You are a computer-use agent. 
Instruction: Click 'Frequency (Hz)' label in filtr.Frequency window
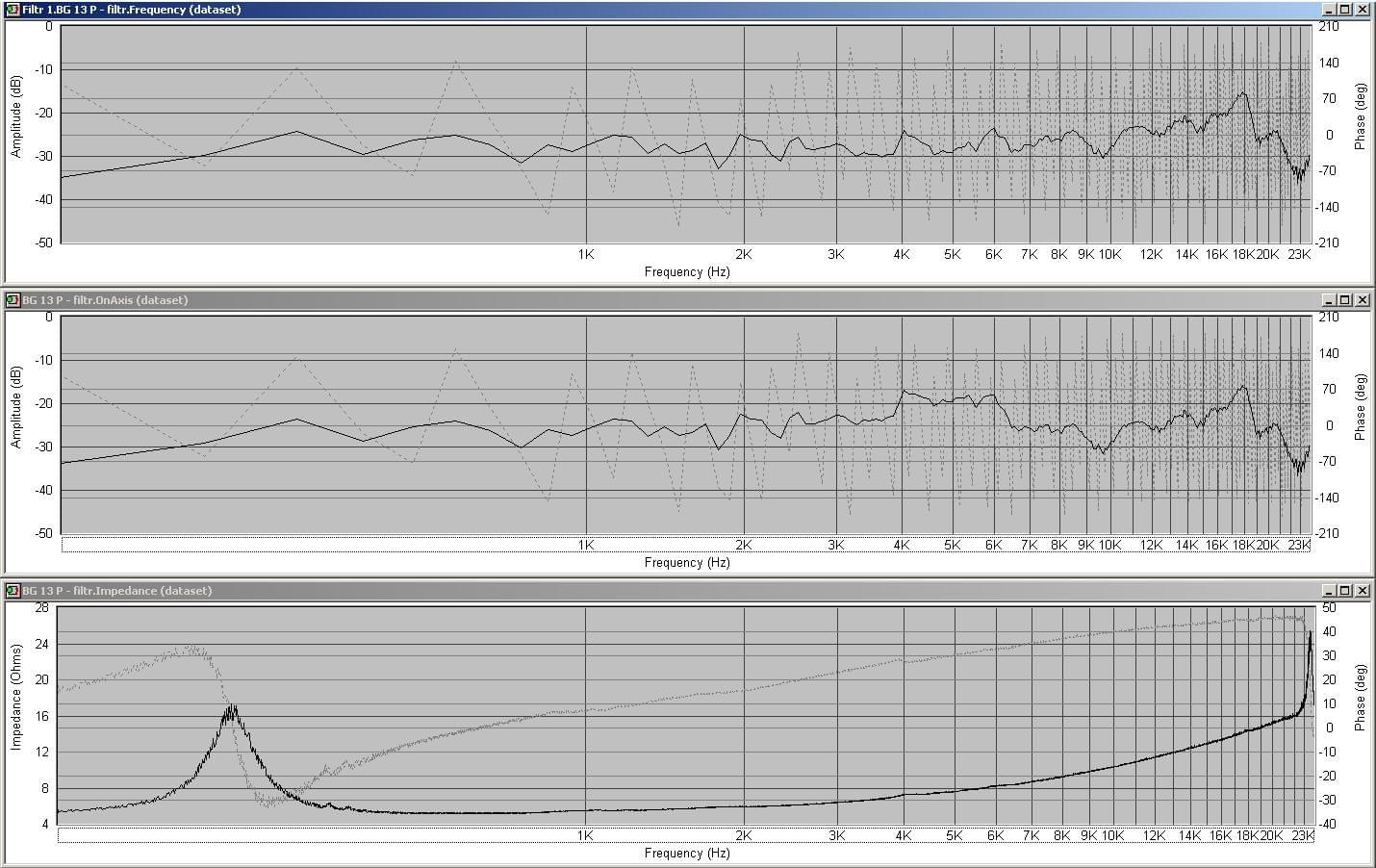(687, 272)
